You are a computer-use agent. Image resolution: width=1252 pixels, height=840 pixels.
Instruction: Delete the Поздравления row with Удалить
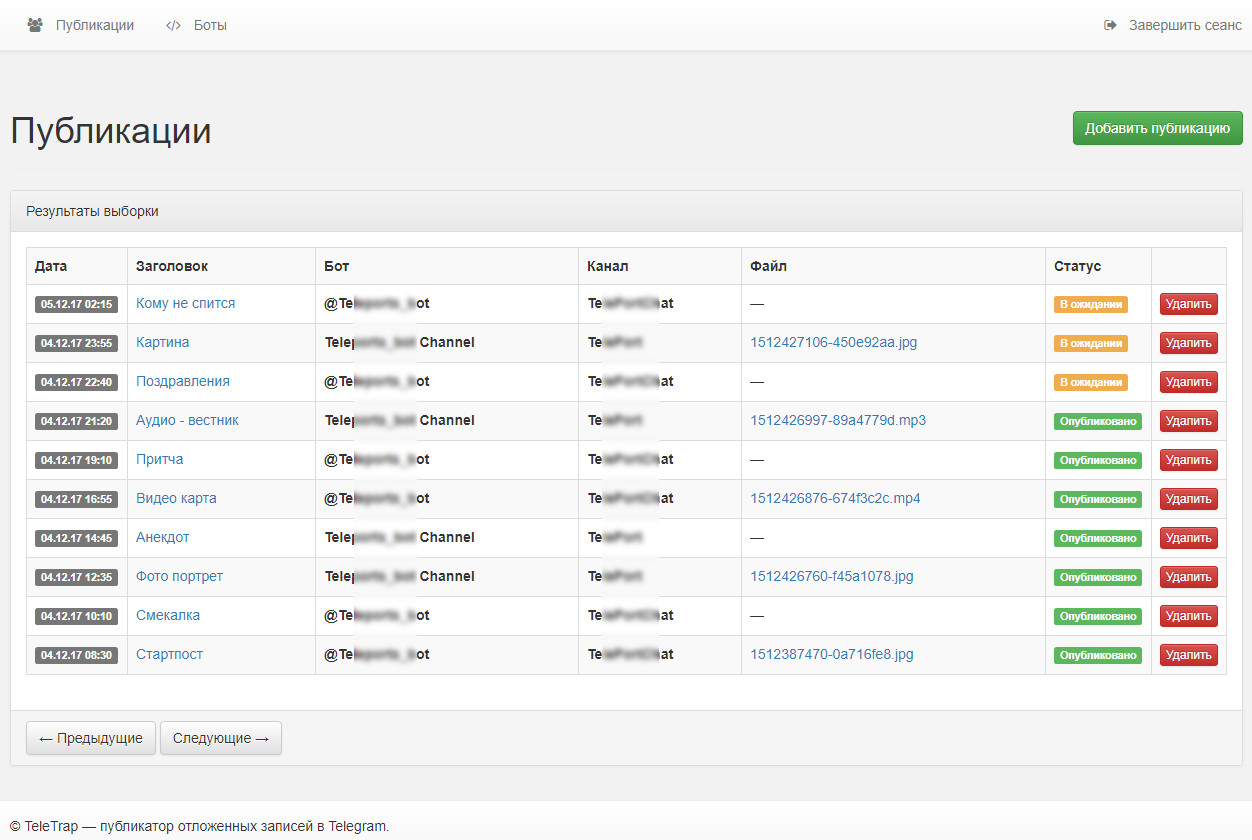click(x=1188, y=382)
